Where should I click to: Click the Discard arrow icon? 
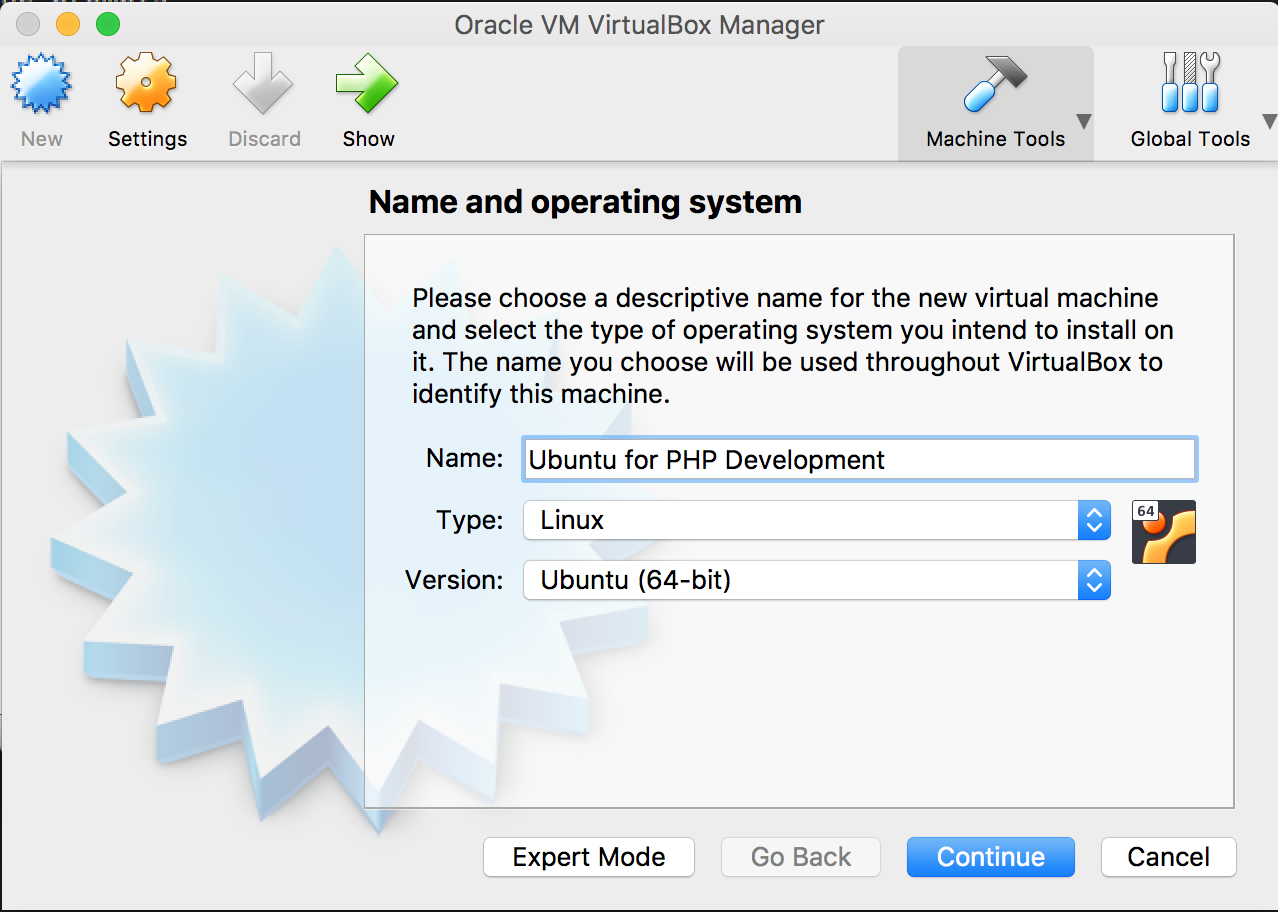(x=264, y=84)
